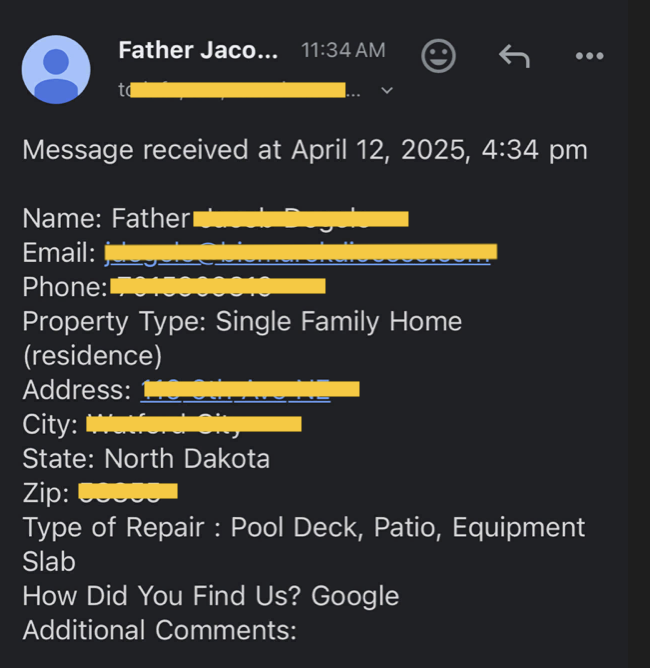Tap the reply arrow icon

514,56
